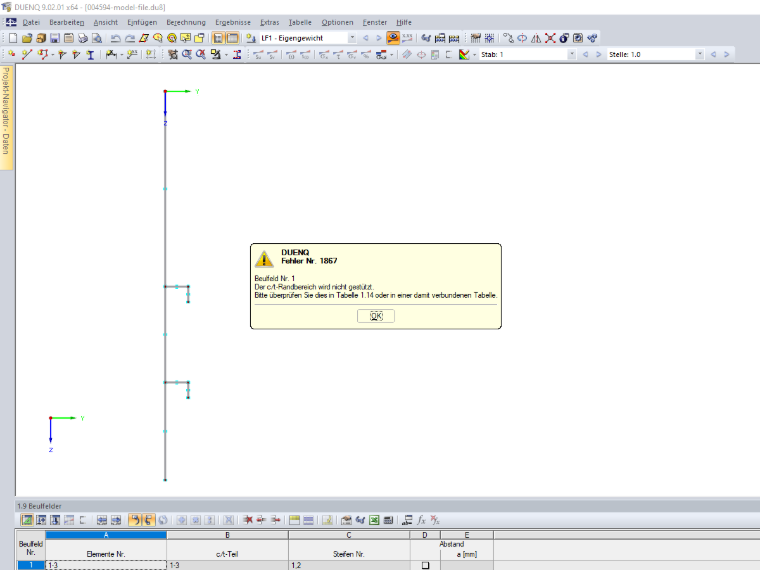The height and width of the screenshot is (570, 760).
Task: Go to next Stelle arrow
Action: 727,54
